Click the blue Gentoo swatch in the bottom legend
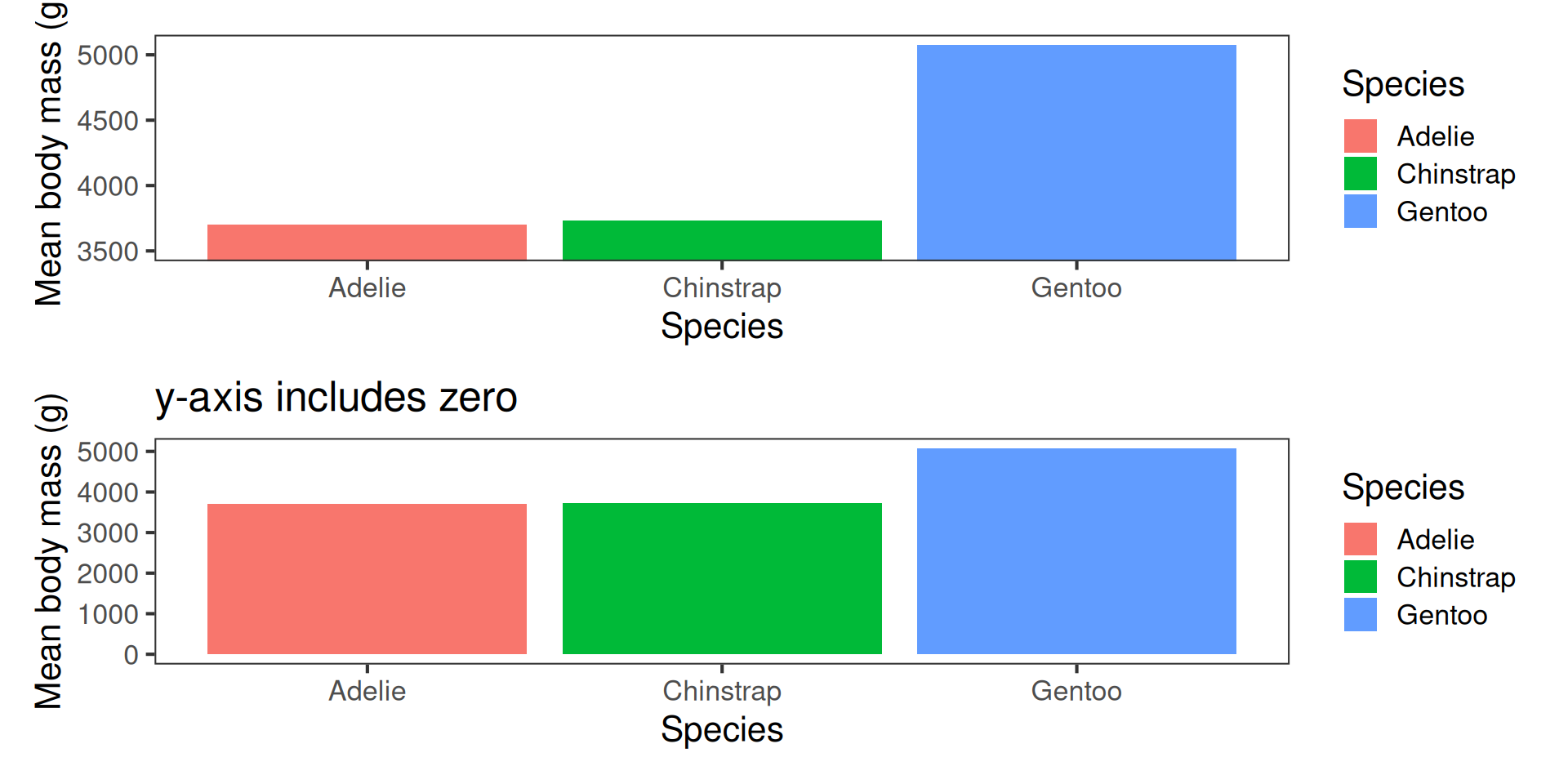The height and width of the screenshot is (784, 1568). [x=1360, y=615]
